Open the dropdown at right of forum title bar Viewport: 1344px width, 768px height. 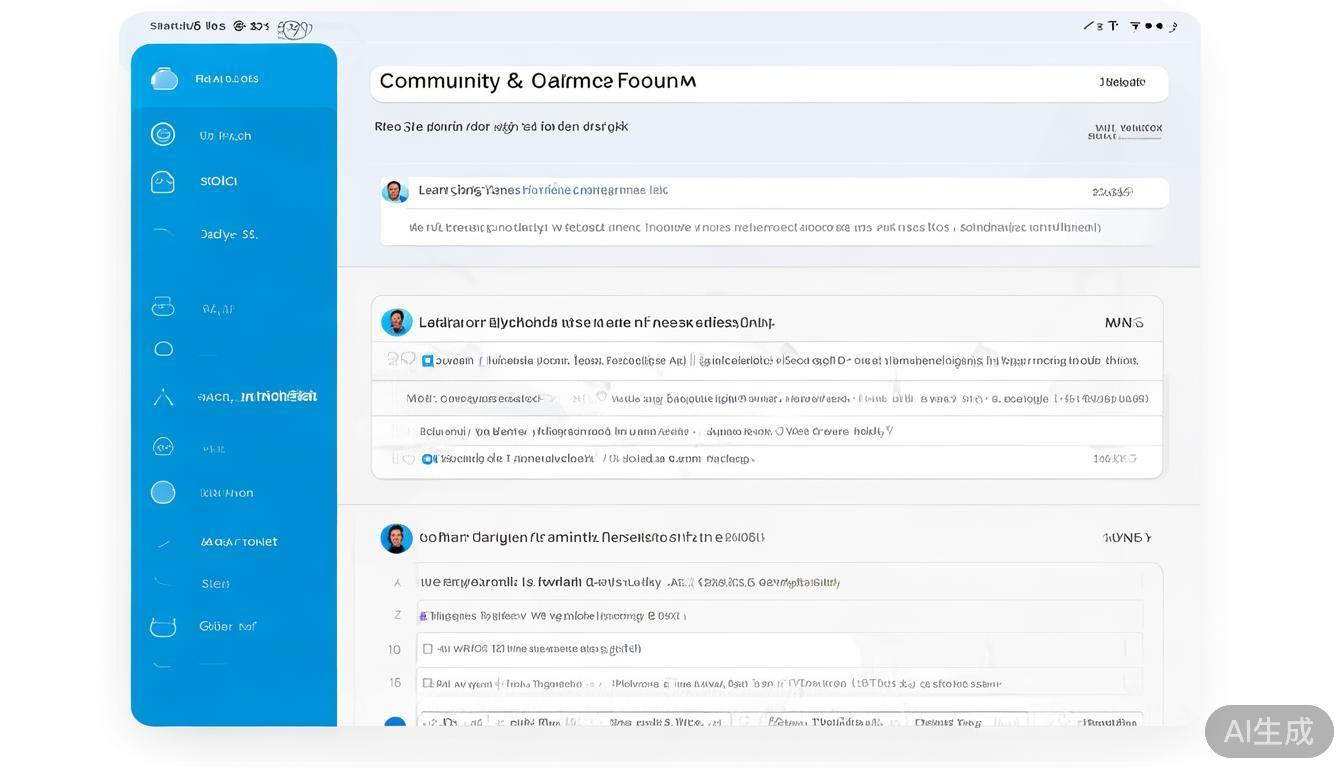pos(1122,83)
